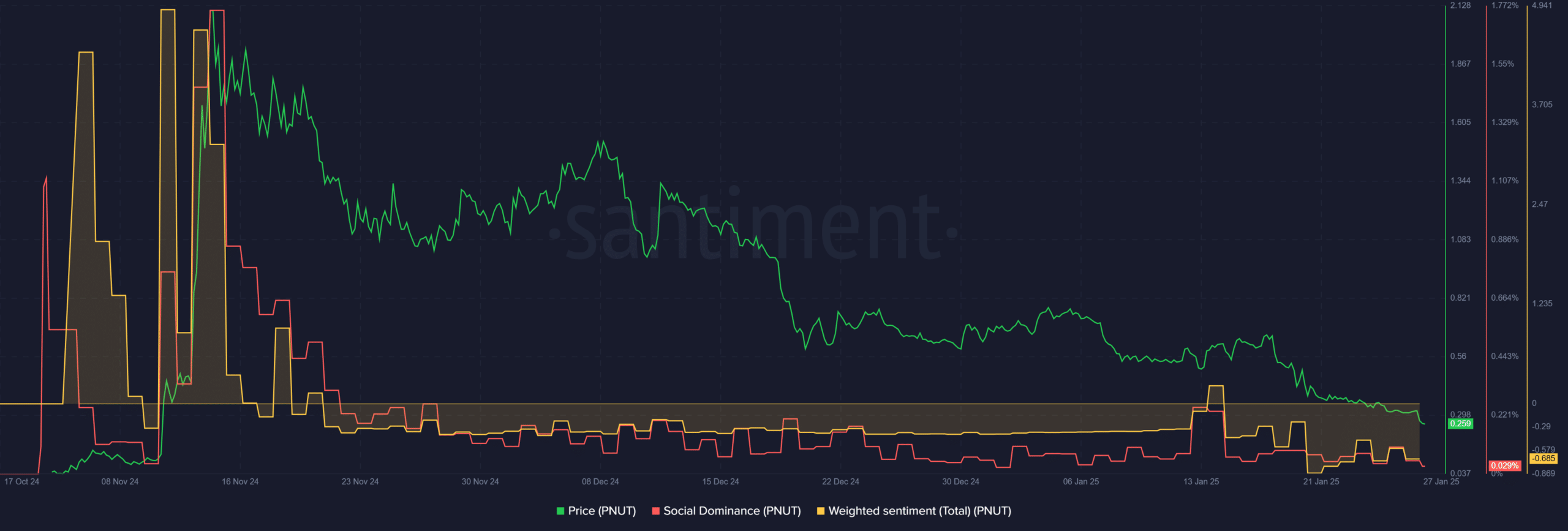1568x531 pixels.
Task: Click the 0.221% social dominance tick
Action: tap(1505, 415)
